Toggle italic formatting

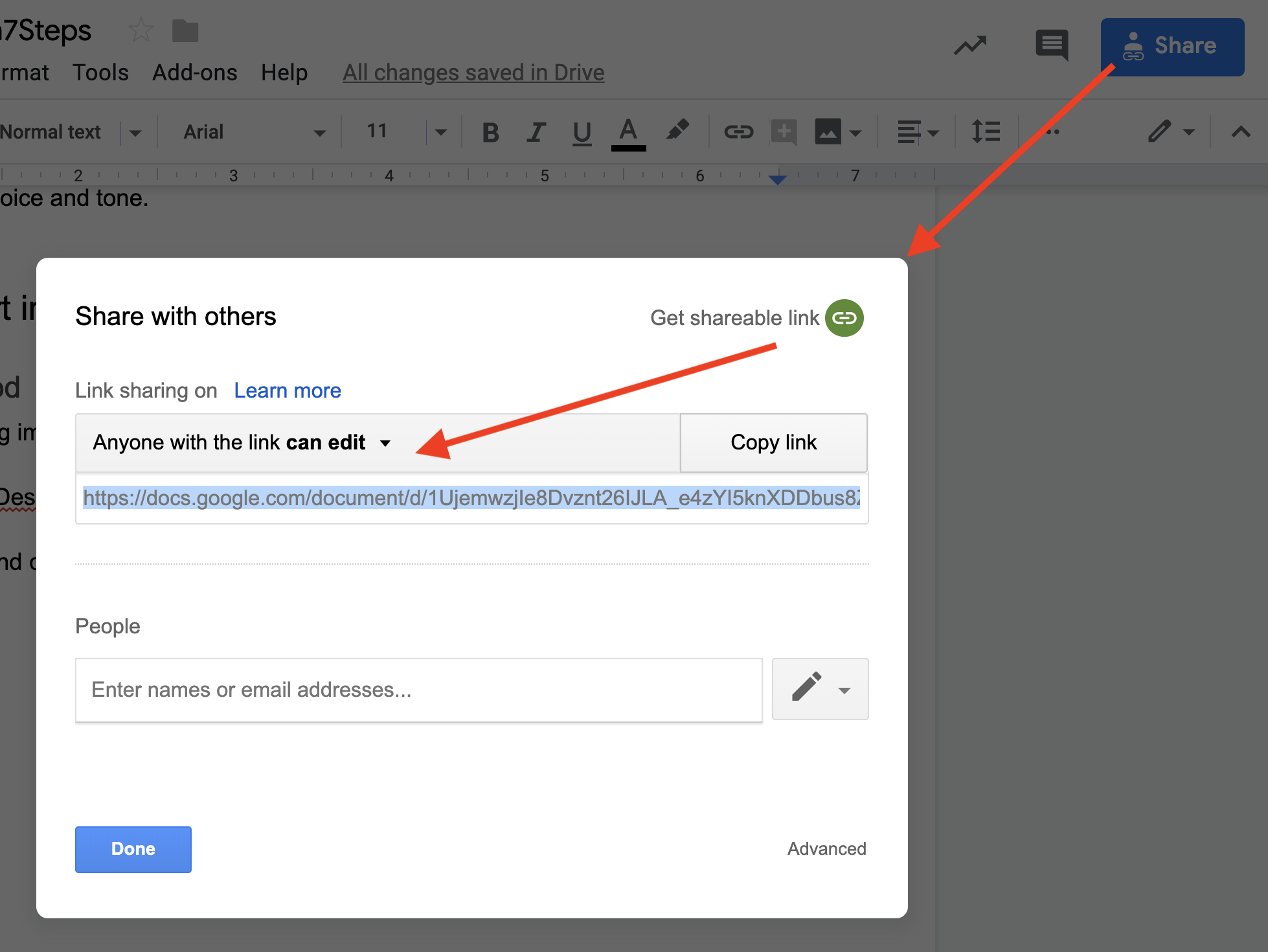(536, 133)
